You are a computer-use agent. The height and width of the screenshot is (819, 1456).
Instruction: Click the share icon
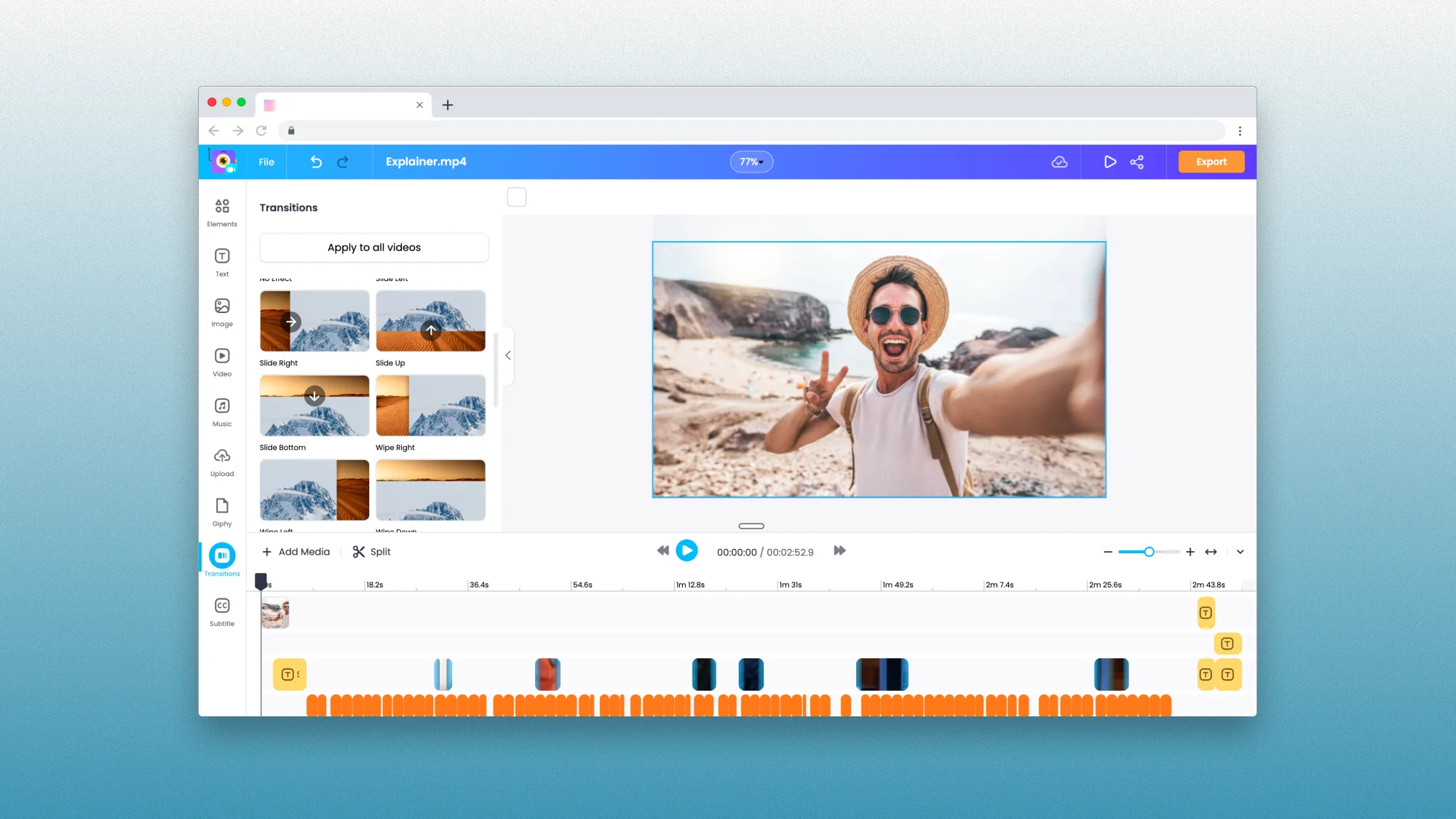tap(1136, 162)
